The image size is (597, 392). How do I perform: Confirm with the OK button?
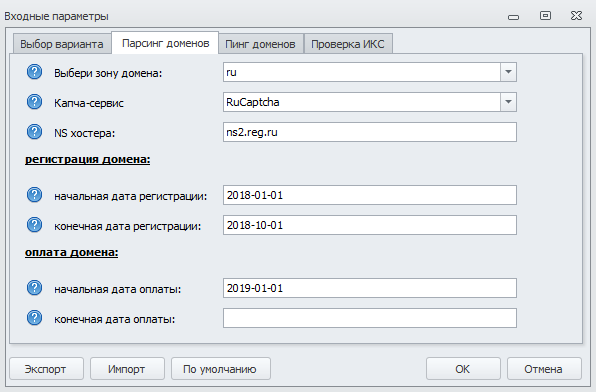click(463, 369)
